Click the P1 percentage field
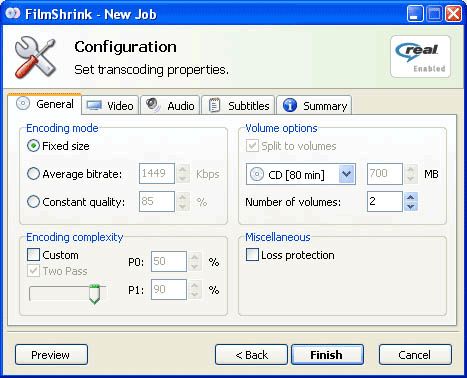 pos(169,289)
